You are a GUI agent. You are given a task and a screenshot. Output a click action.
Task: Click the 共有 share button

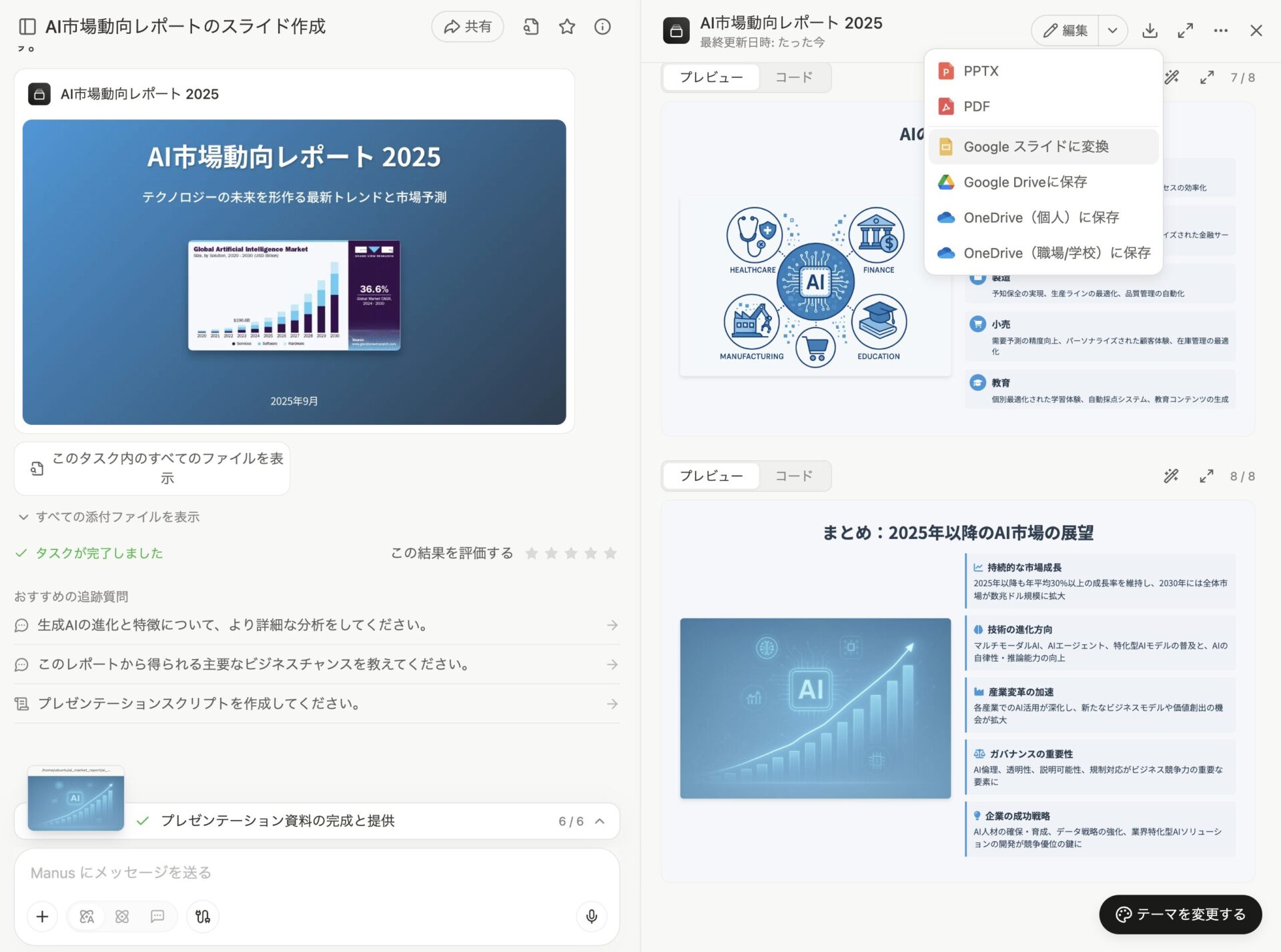click(467, 27)
